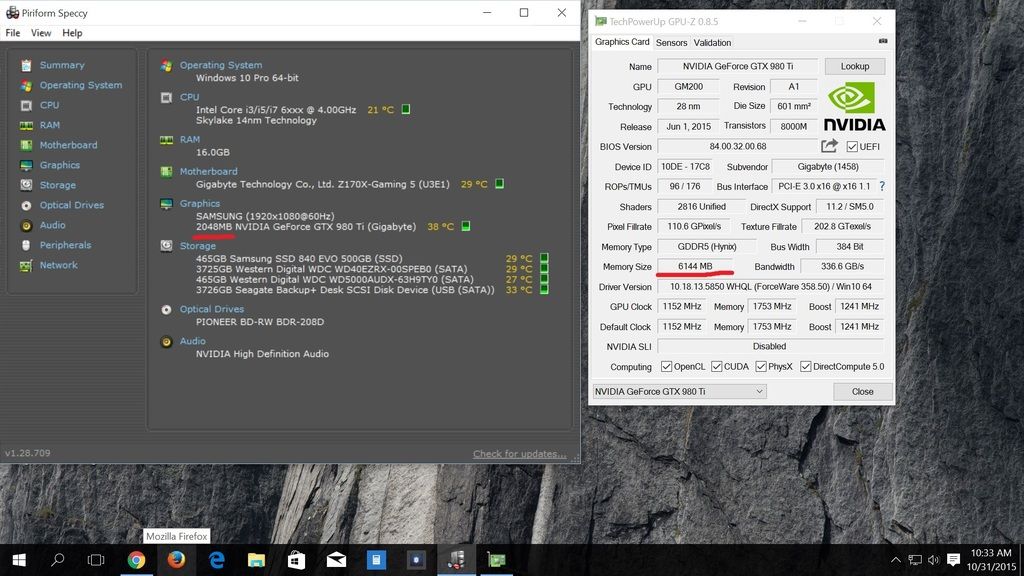Click the Optical Drives disc icon in sidebar

pos(26,205)
